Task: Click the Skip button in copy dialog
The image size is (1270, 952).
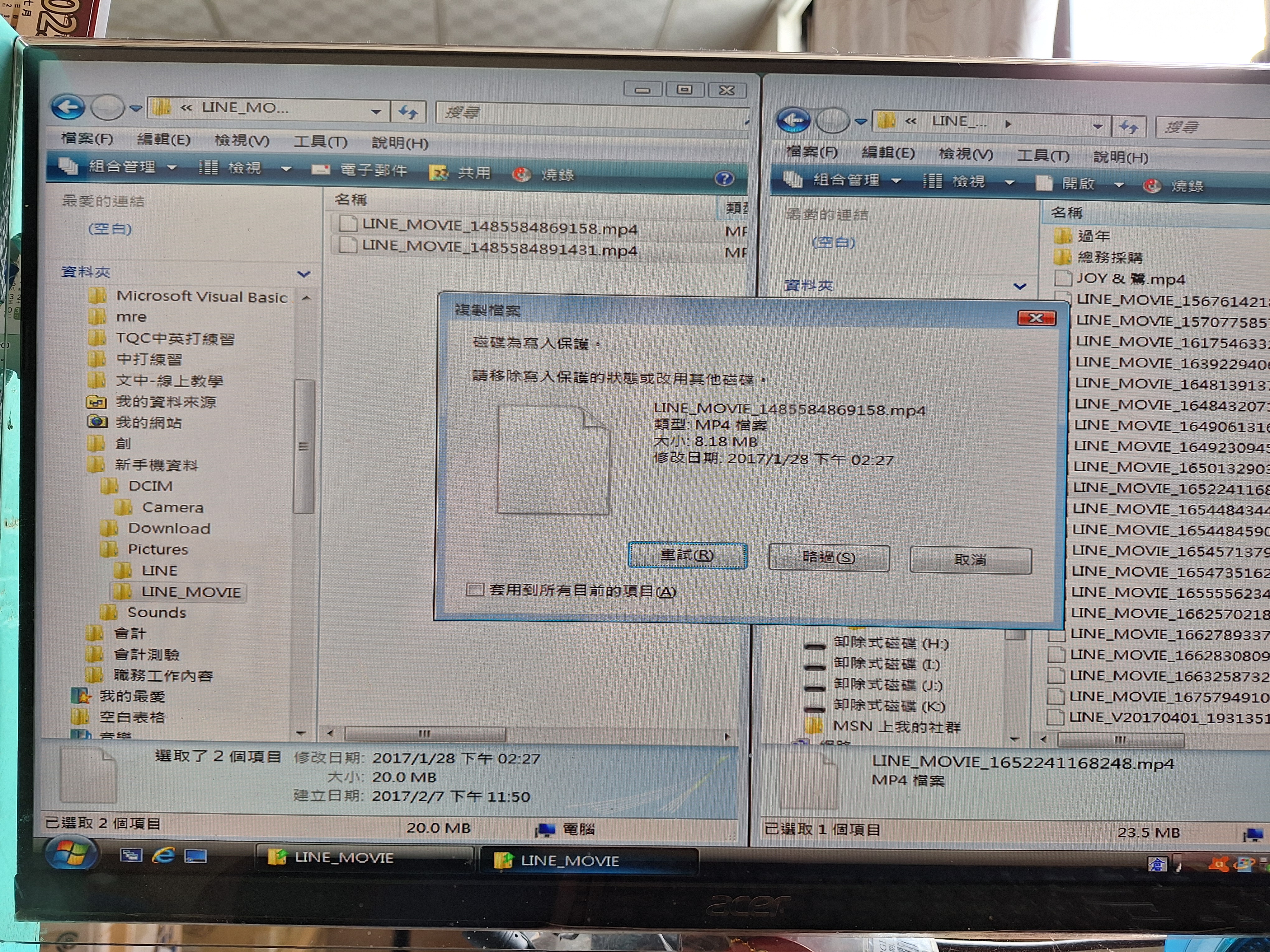Action: click(829, 558)
